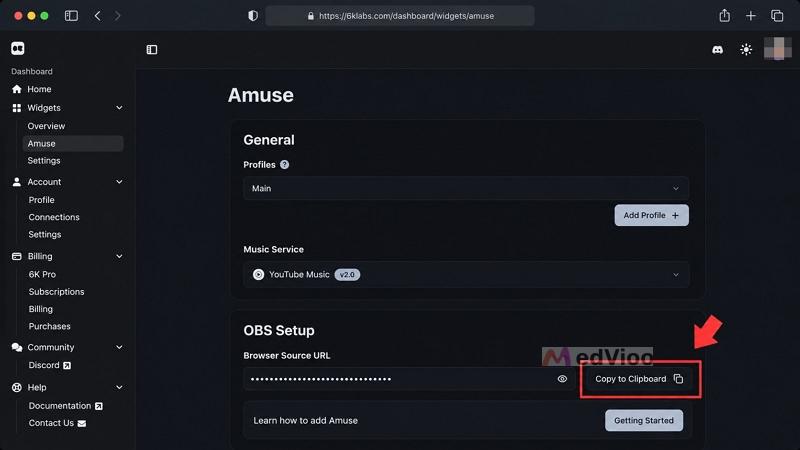This screenshot has height=450, width=800.
Task: Open the Music Service dropdown
Action: click(x=466, y=274)
